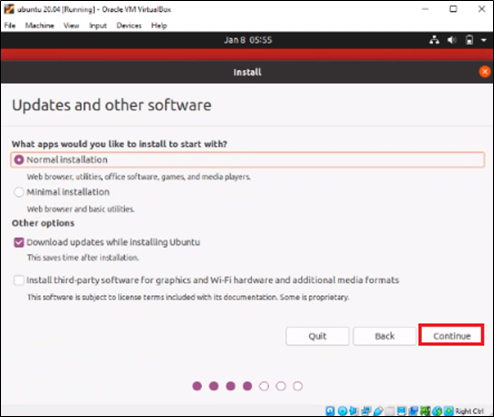
Task: Click the wired network icon in top bar
Action: [x=434, y=40]
